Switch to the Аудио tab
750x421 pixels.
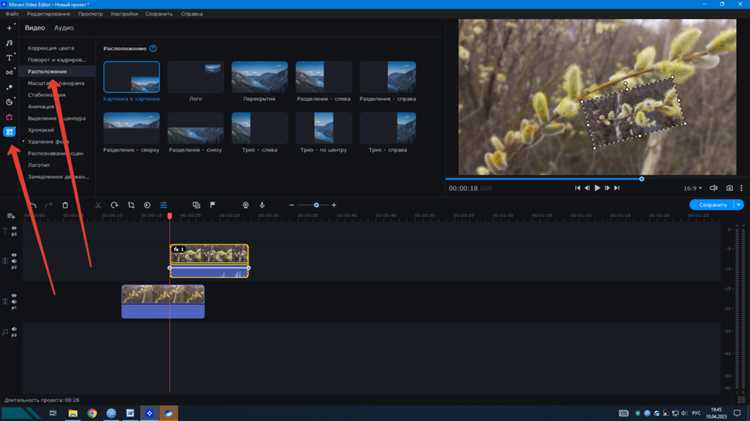[x=64, y=28]
